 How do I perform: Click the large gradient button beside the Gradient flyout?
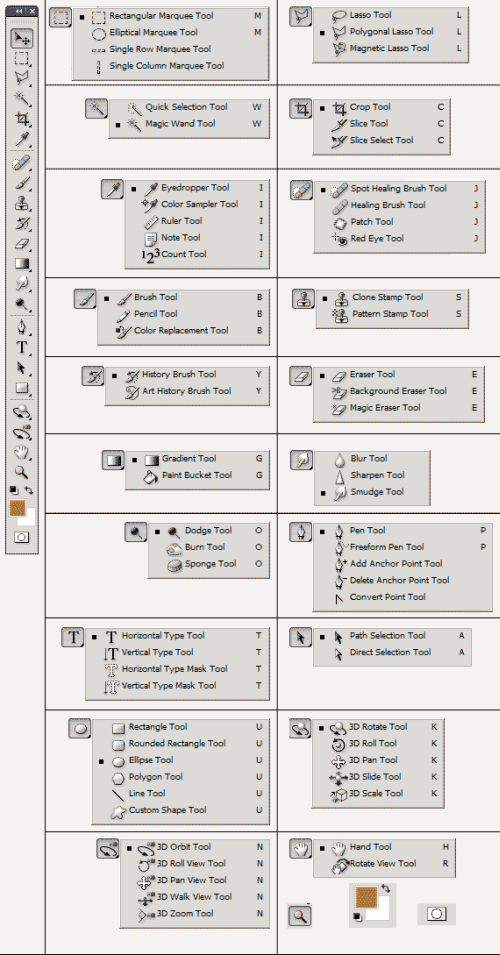click(x=113, y=460)
